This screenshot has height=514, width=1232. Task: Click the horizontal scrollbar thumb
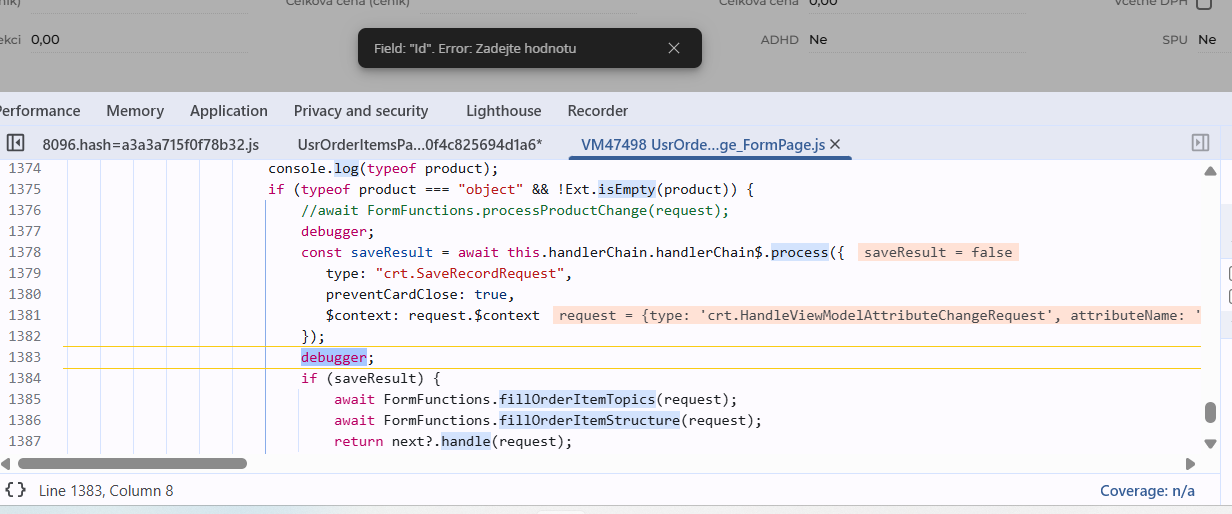(132, 464)
